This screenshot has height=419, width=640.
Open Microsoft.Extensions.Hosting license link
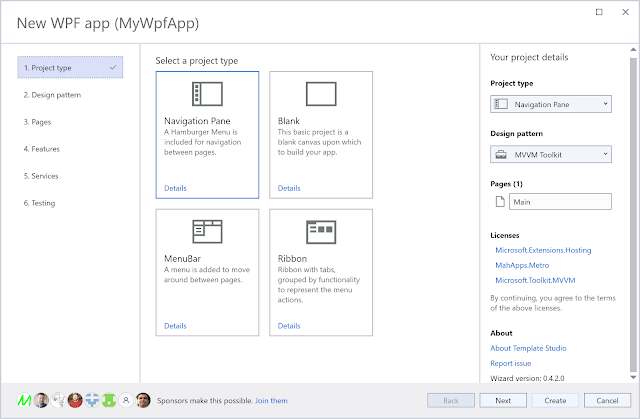[543, 250]
